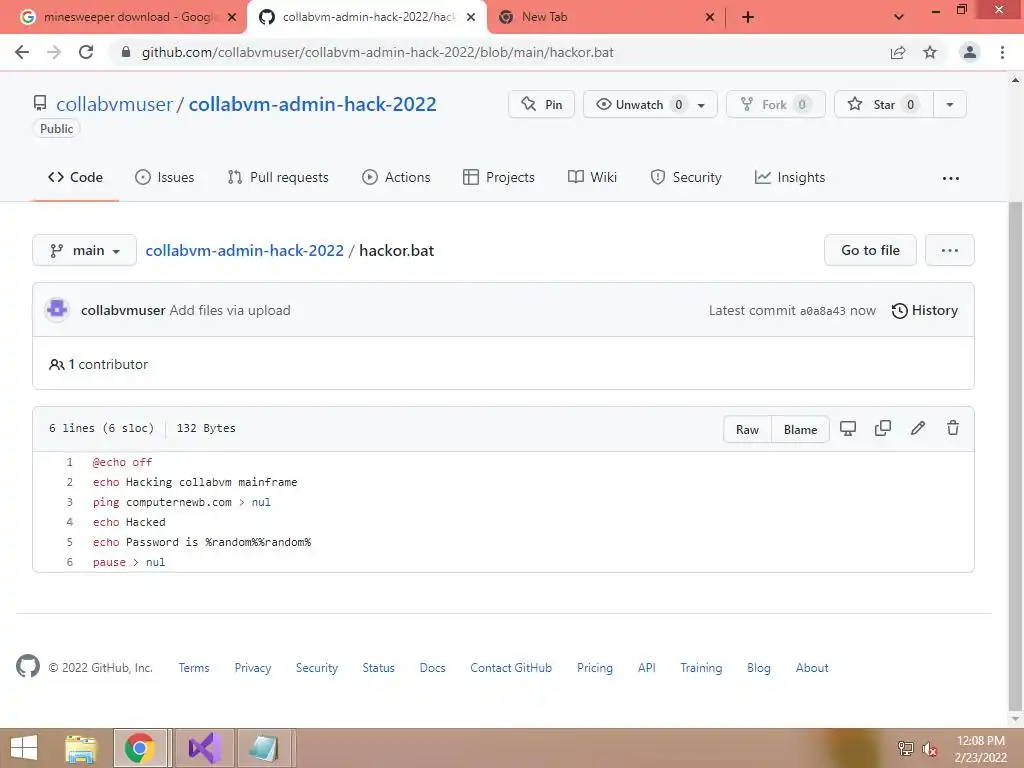Click the Unwatch button

coord(637,104)
